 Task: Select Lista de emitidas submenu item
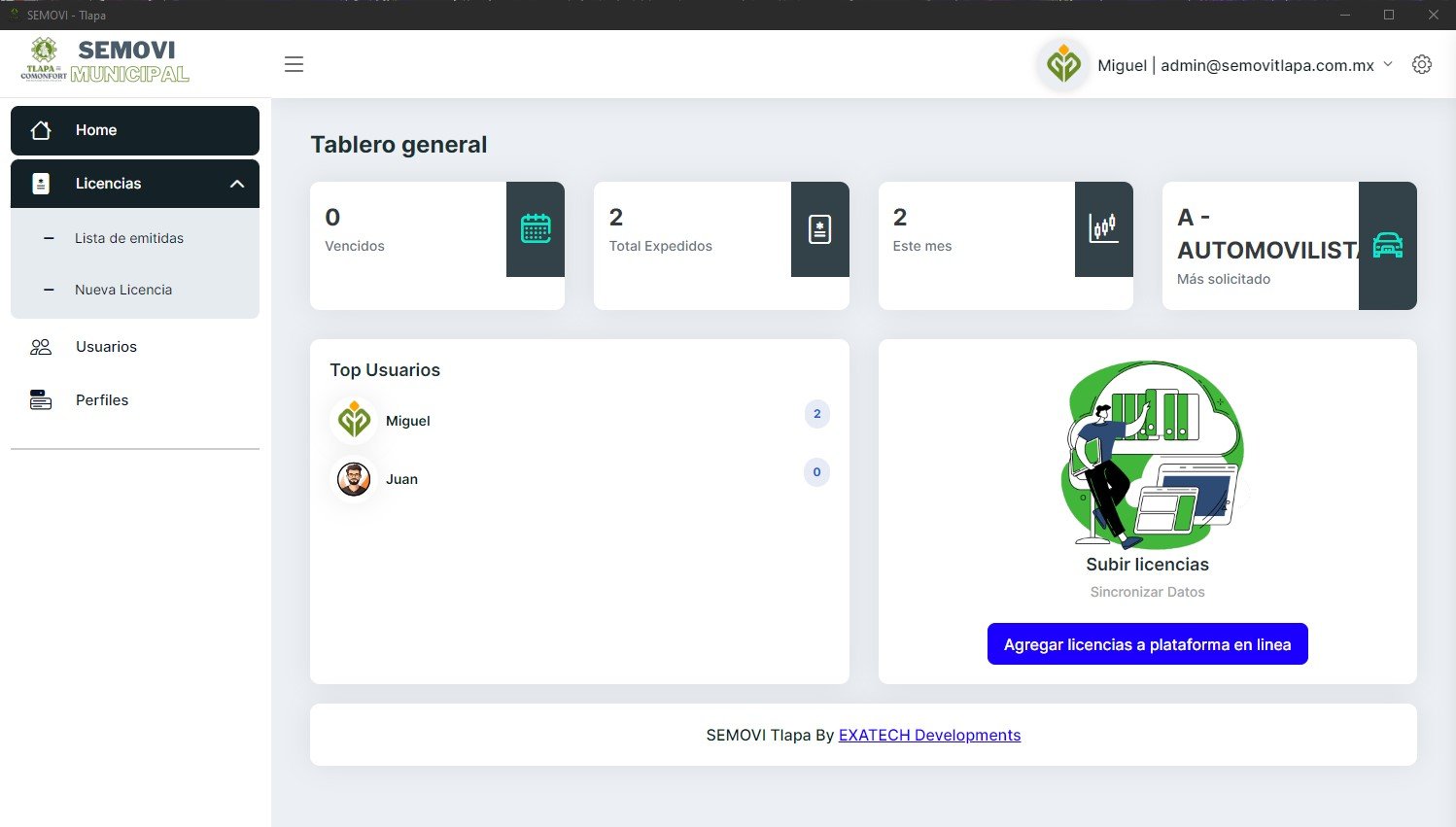pos(129,238)
